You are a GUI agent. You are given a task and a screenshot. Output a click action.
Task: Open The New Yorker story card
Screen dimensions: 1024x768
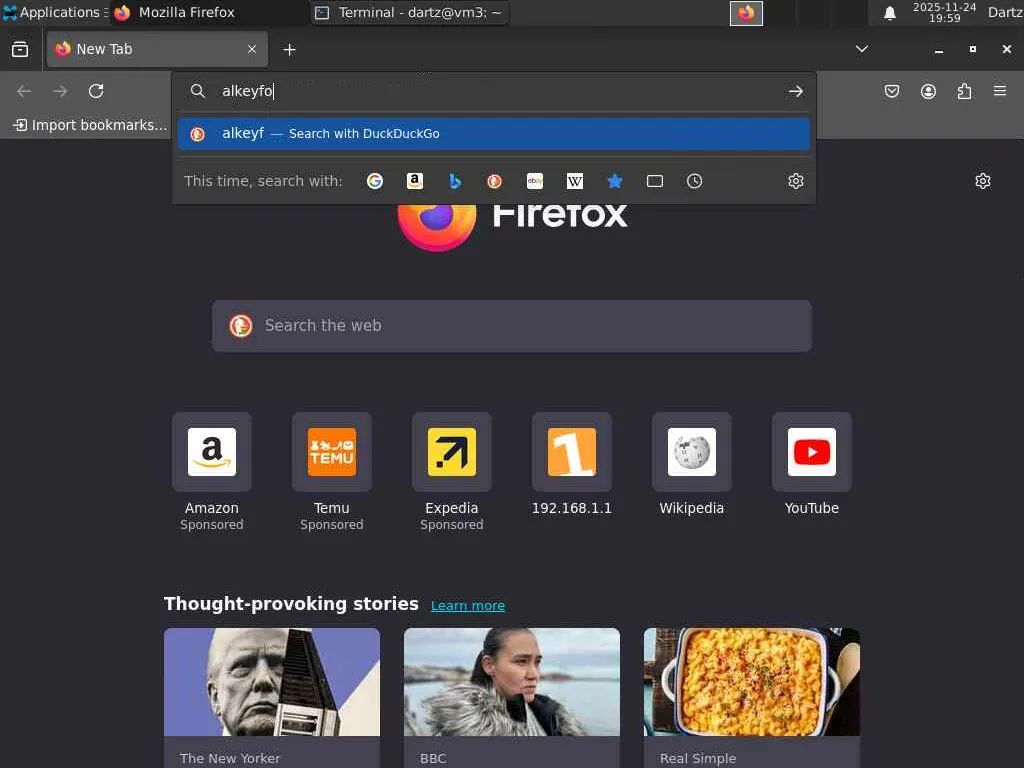coord(272,697)
